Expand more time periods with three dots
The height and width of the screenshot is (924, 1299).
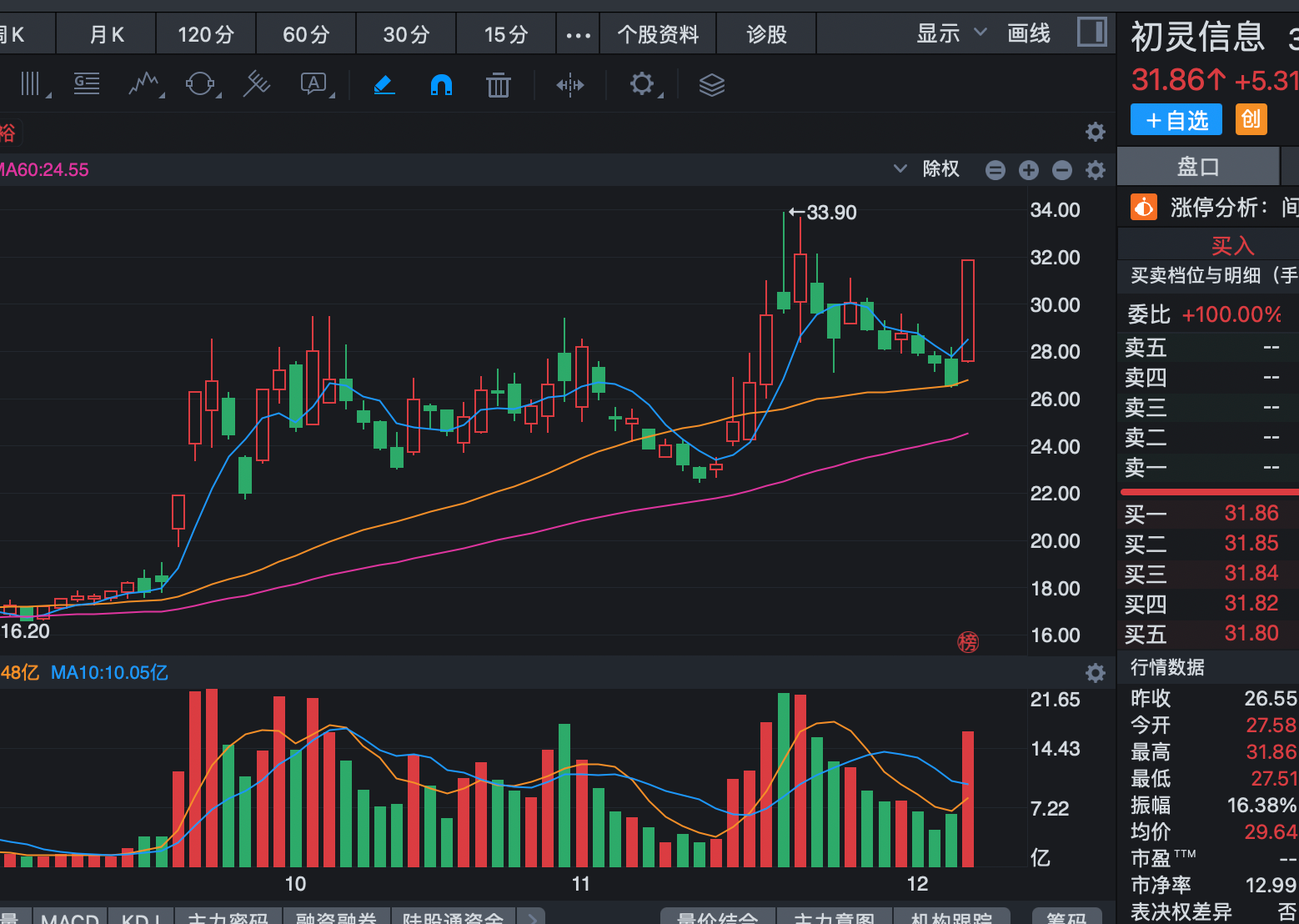tap(578, 35)
